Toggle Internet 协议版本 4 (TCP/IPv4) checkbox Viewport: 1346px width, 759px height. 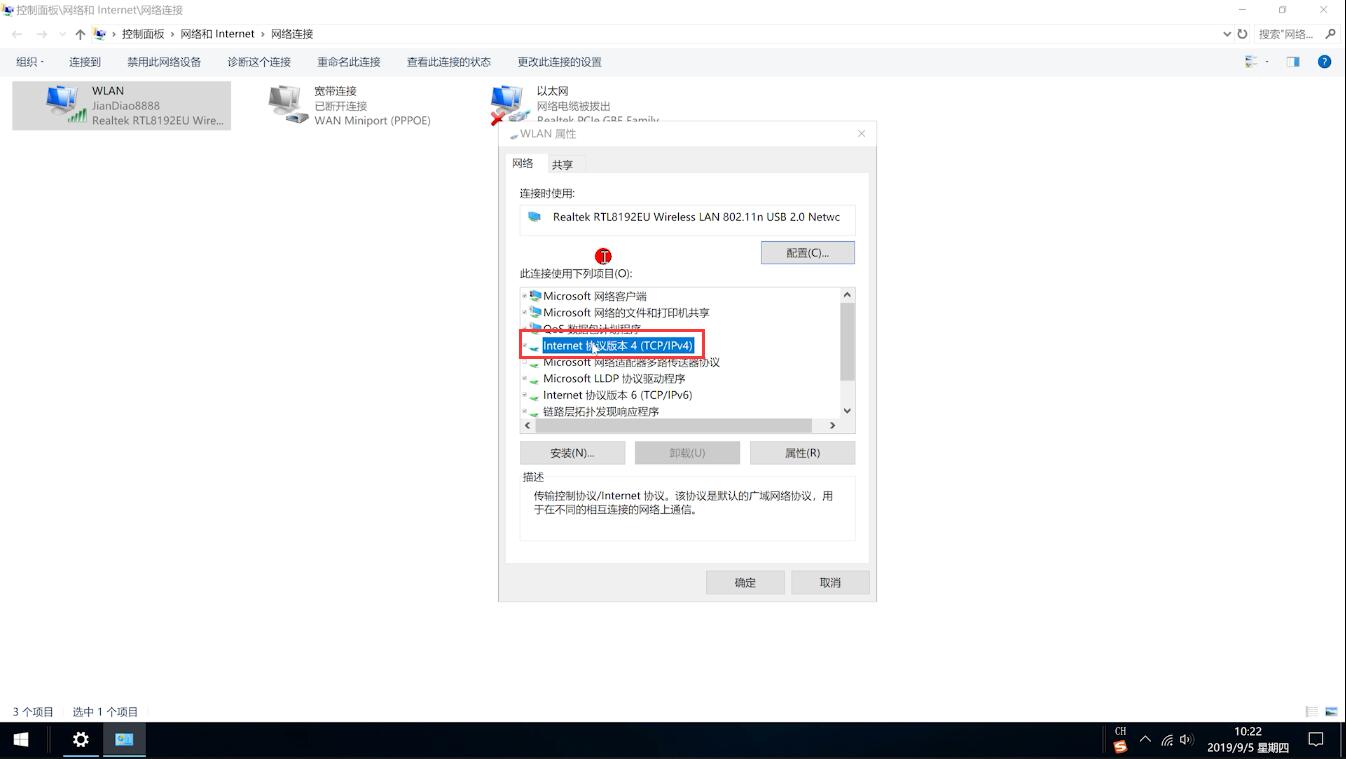pos(524,346)
